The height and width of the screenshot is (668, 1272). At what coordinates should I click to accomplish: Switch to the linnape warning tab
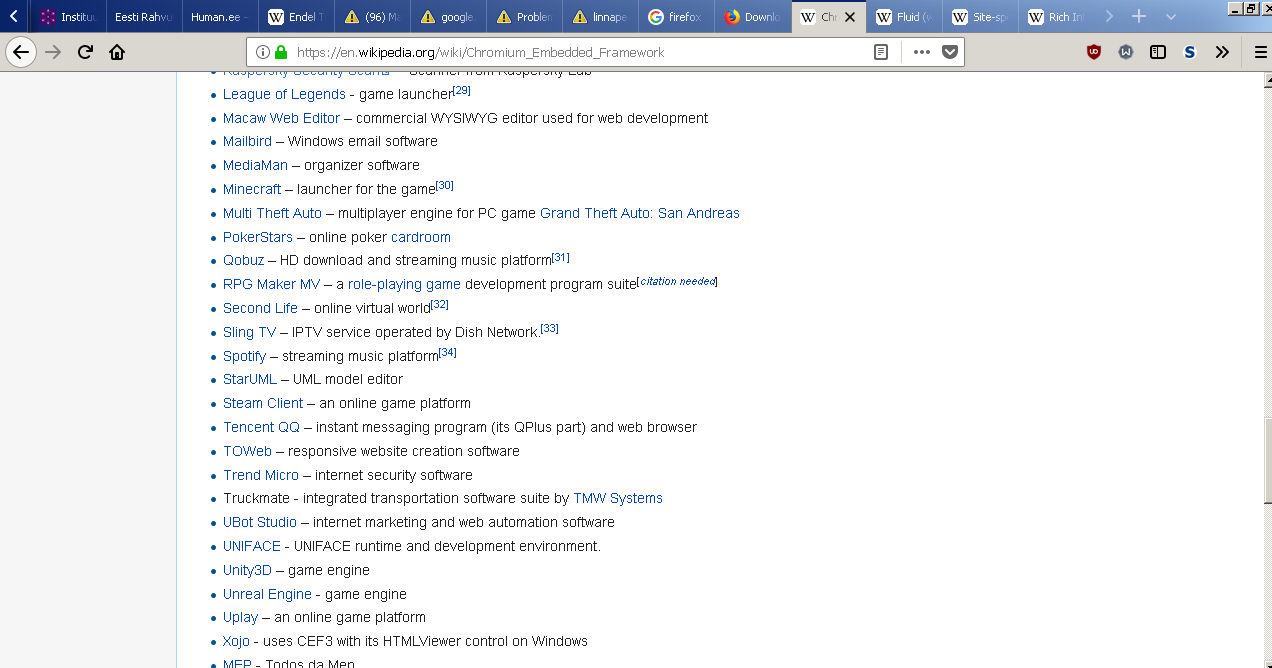(600, 17)
